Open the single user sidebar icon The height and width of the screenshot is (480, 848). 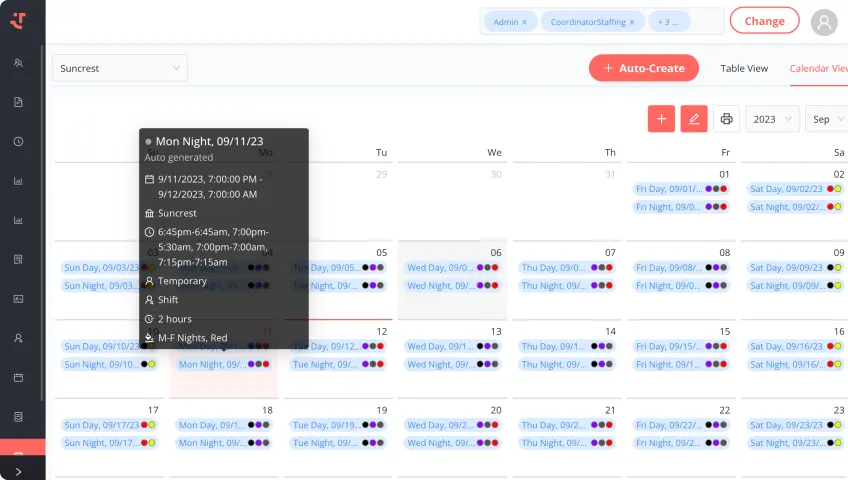pyautogui.click(x=18, y=338)
